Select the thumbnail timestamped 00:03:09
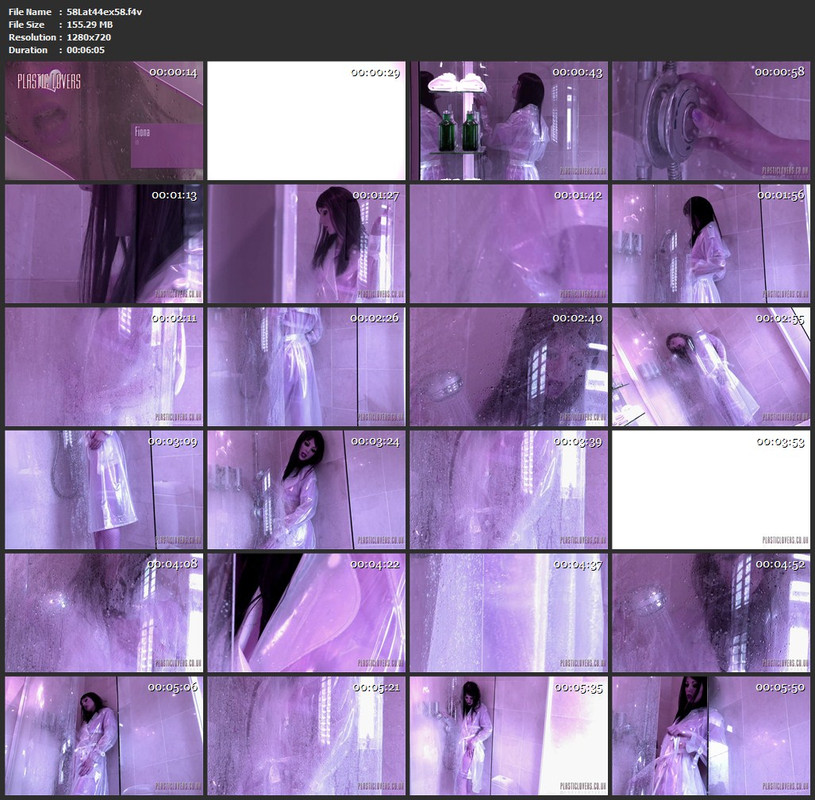This screenshot has width=815, height=800. pyautogui.click(x=104, y=490)
